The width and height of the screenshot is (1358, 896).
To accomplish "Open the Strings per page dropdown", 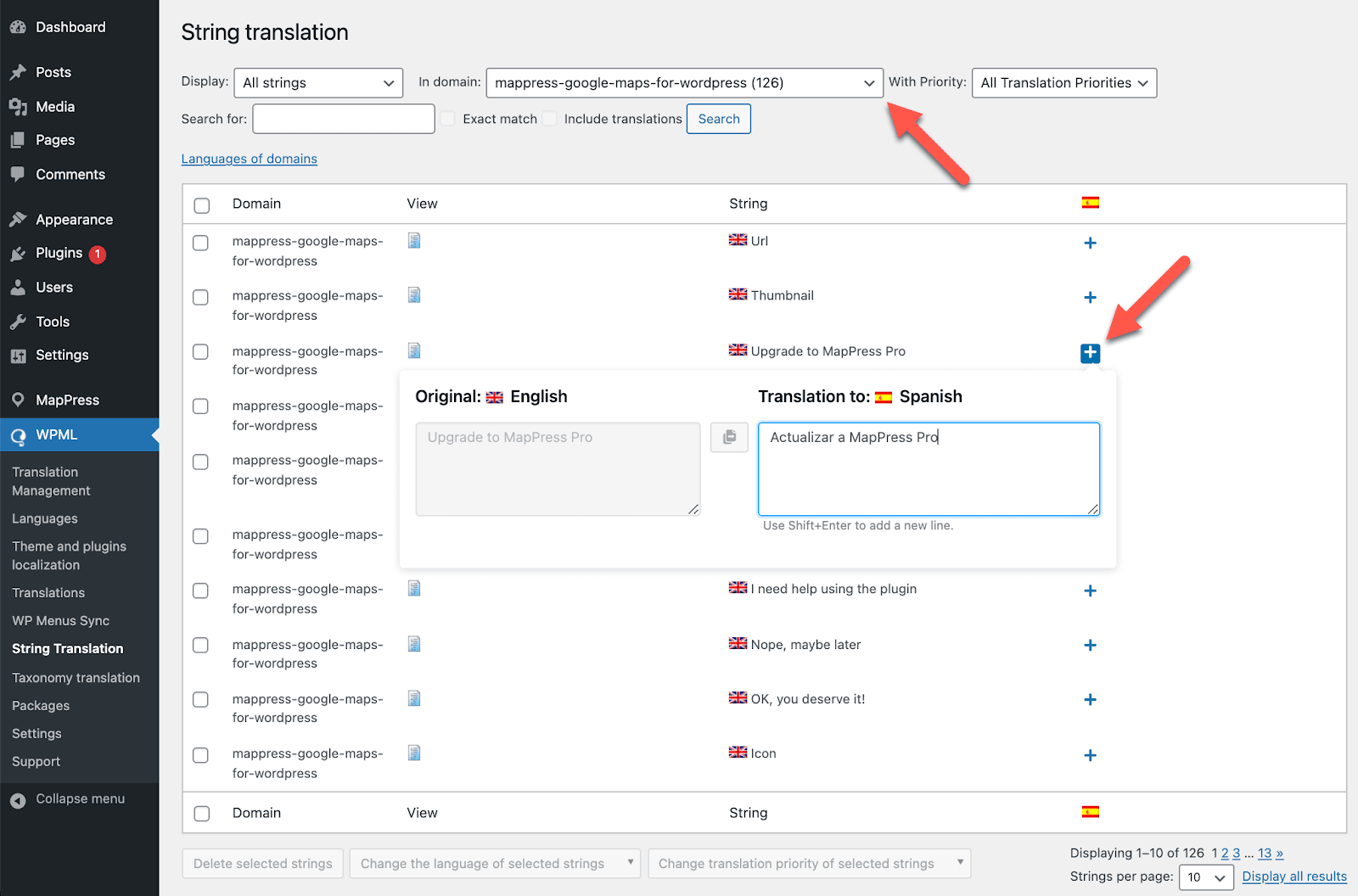I will click(x=1206, y=877).
